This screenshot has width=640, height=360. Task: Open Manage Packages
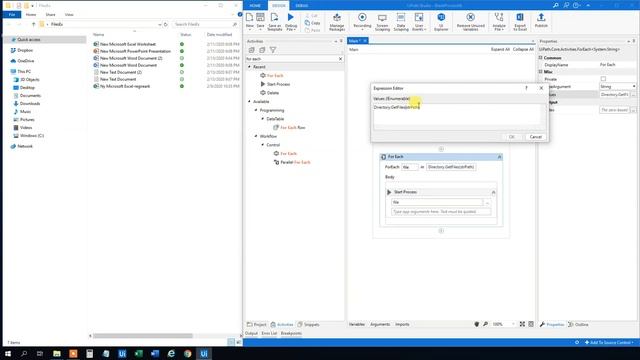click(337, 22)
